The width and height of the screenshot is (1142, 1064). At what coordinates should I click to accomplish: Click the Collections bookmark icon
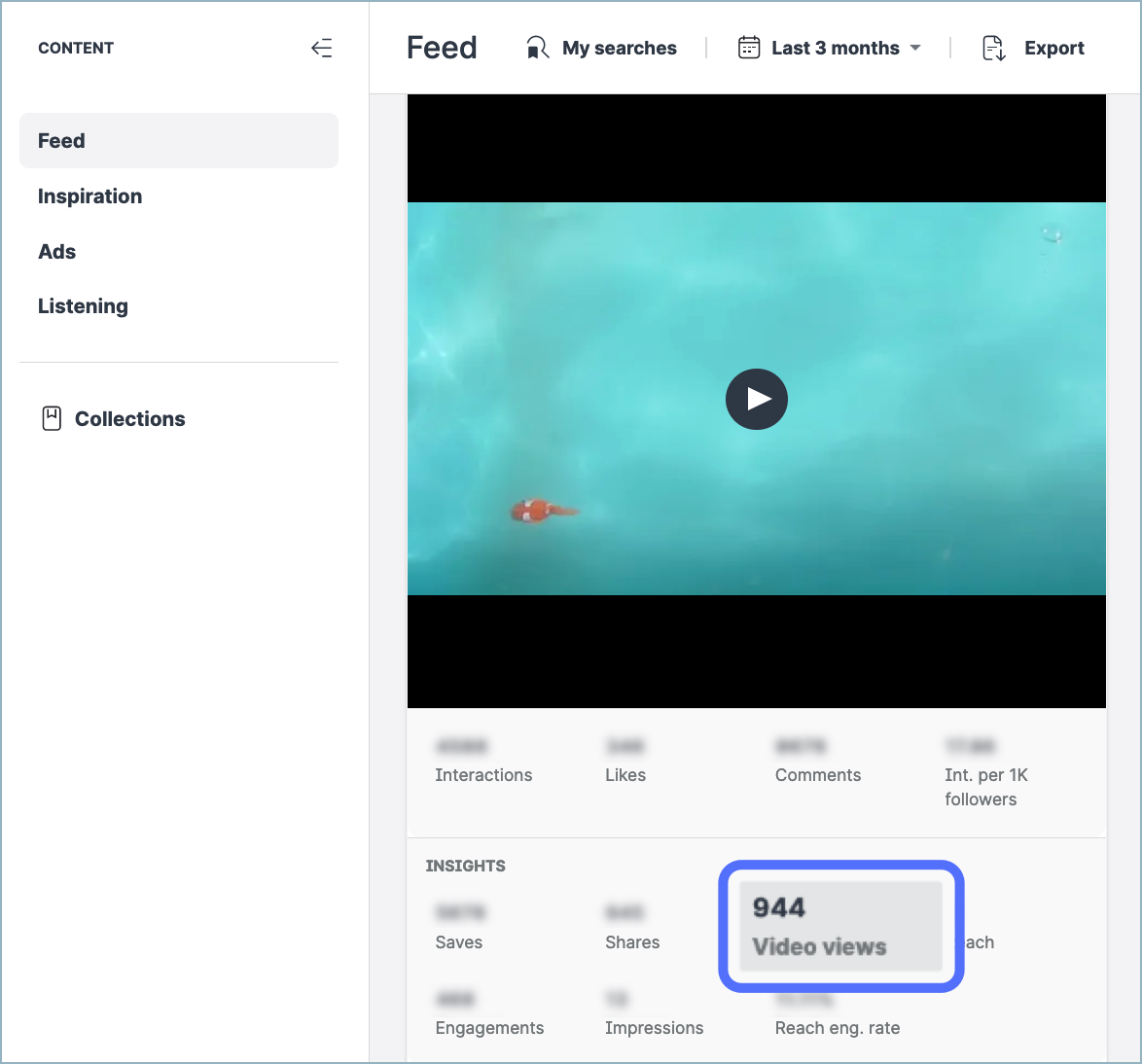(52, 419)
